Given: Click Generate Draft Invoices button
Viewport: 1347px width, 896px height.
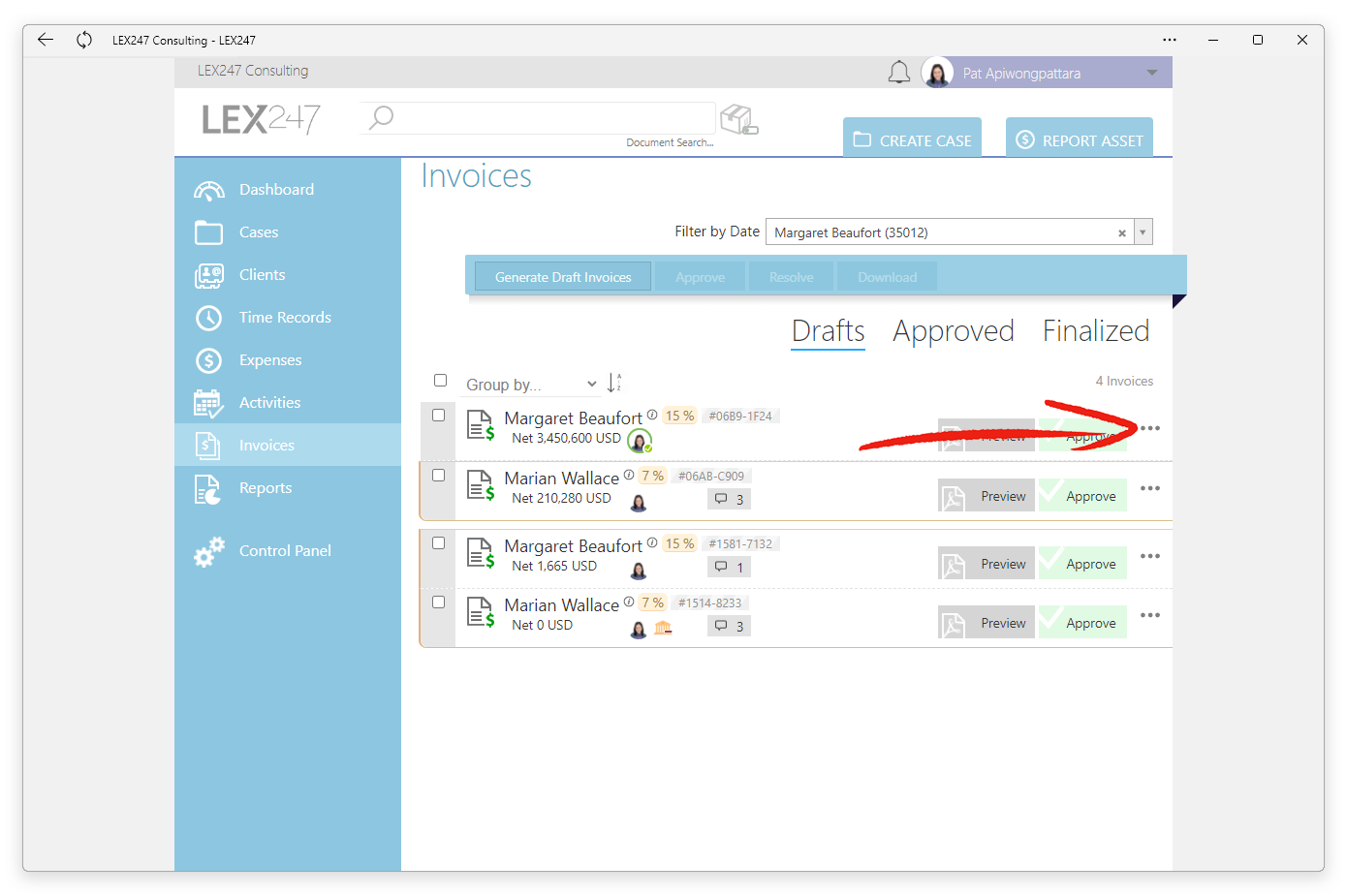Looking at the screenshot, I should tap(563, 277).
